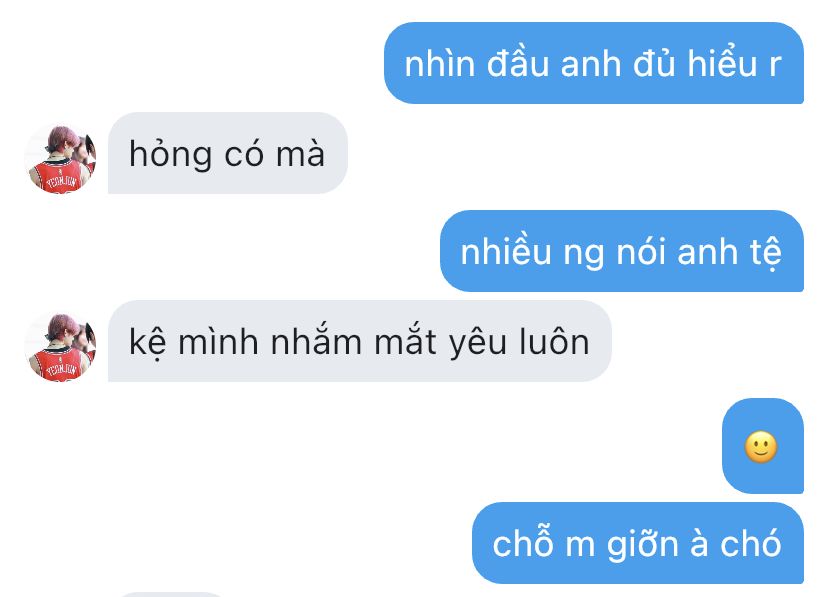
Task: Select the blue bubble containing only an emoji
Action: click(763, 446)
